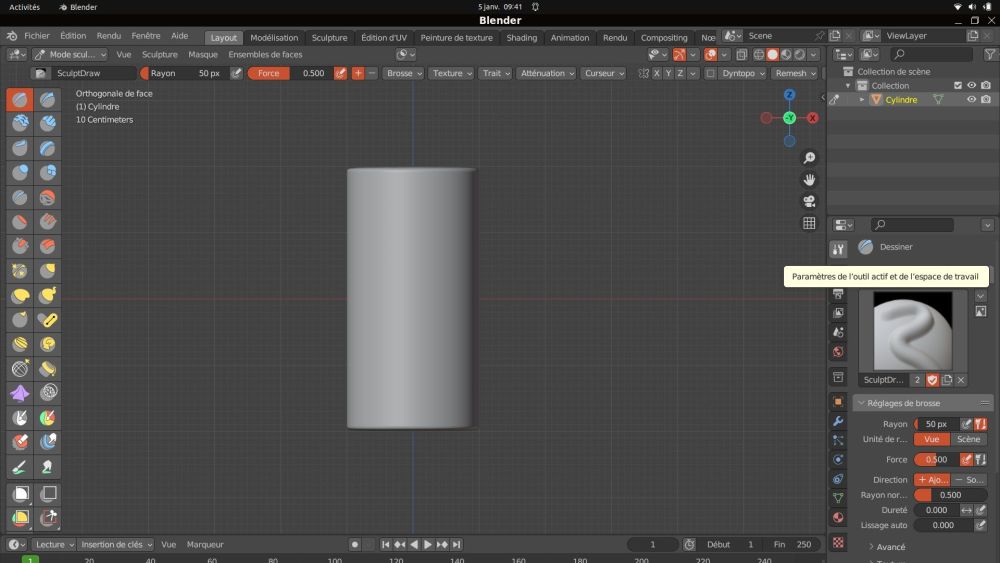Screen dimensions: 1000x563
Task: Set radius unit to Vue
Action: (932, 439)
